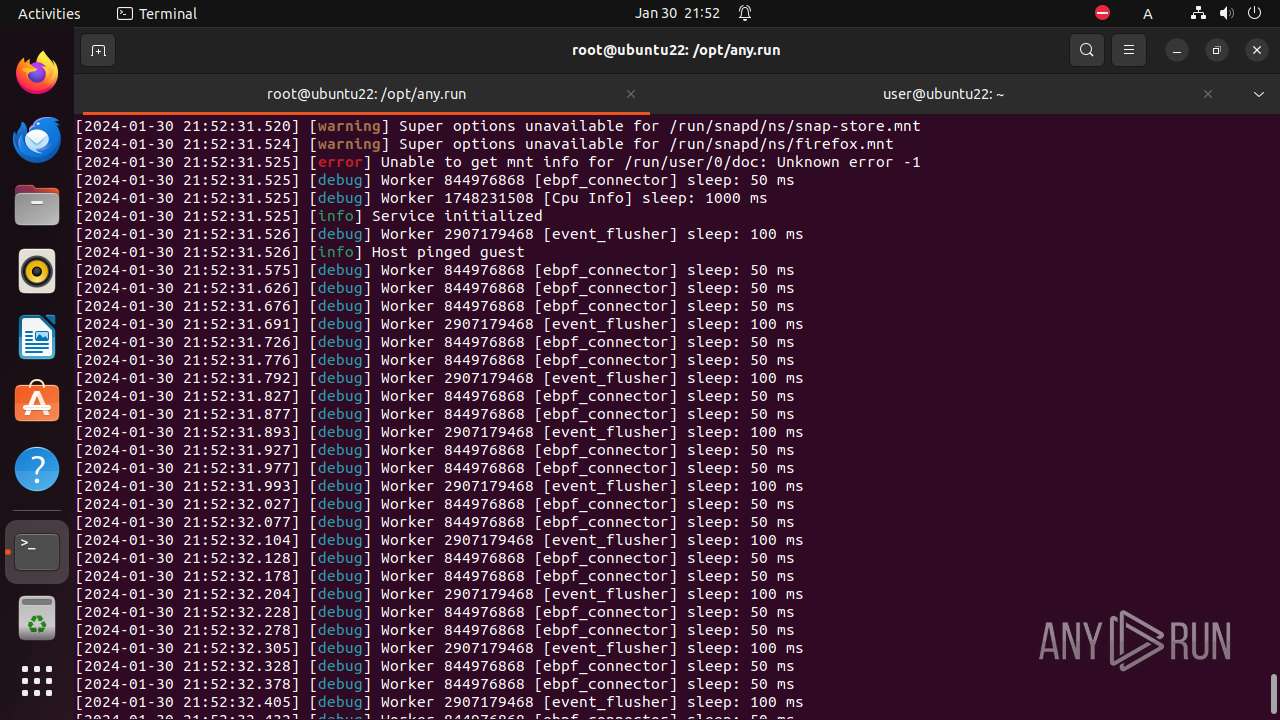This screenshot has height=720, width=1280.
Task: Focus the Terminal dock icon
Action: point(37,552)
